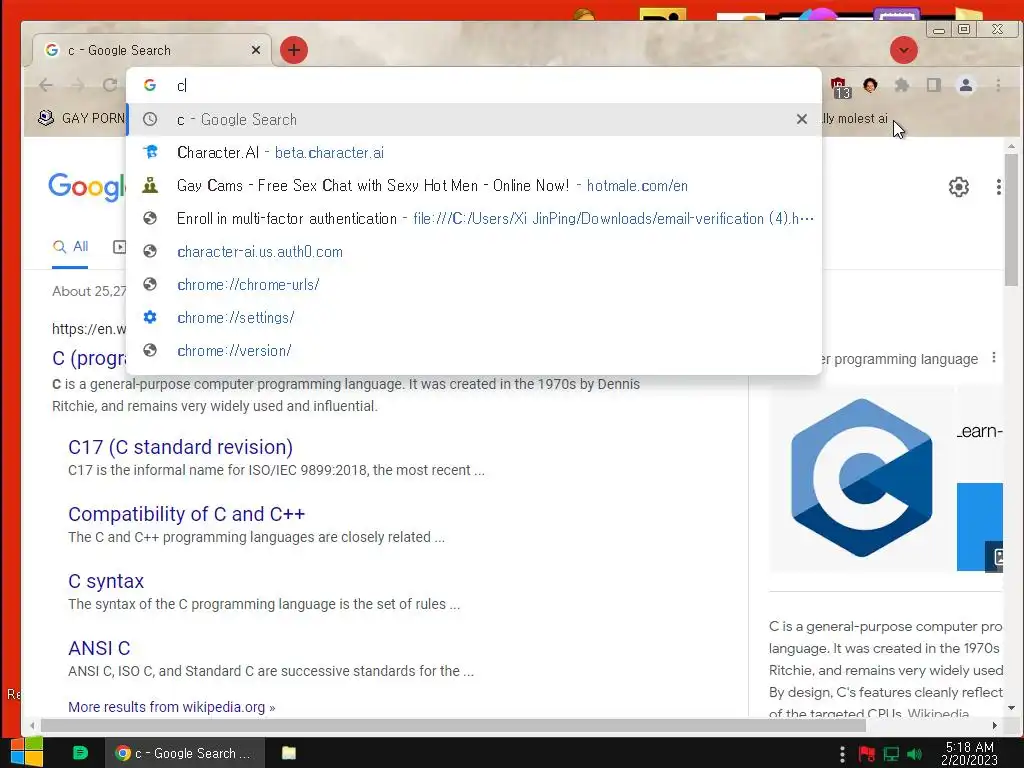1024x768 pixels.
Task: Toggle the browser side panel icon
Action: (x=934, y=85)
